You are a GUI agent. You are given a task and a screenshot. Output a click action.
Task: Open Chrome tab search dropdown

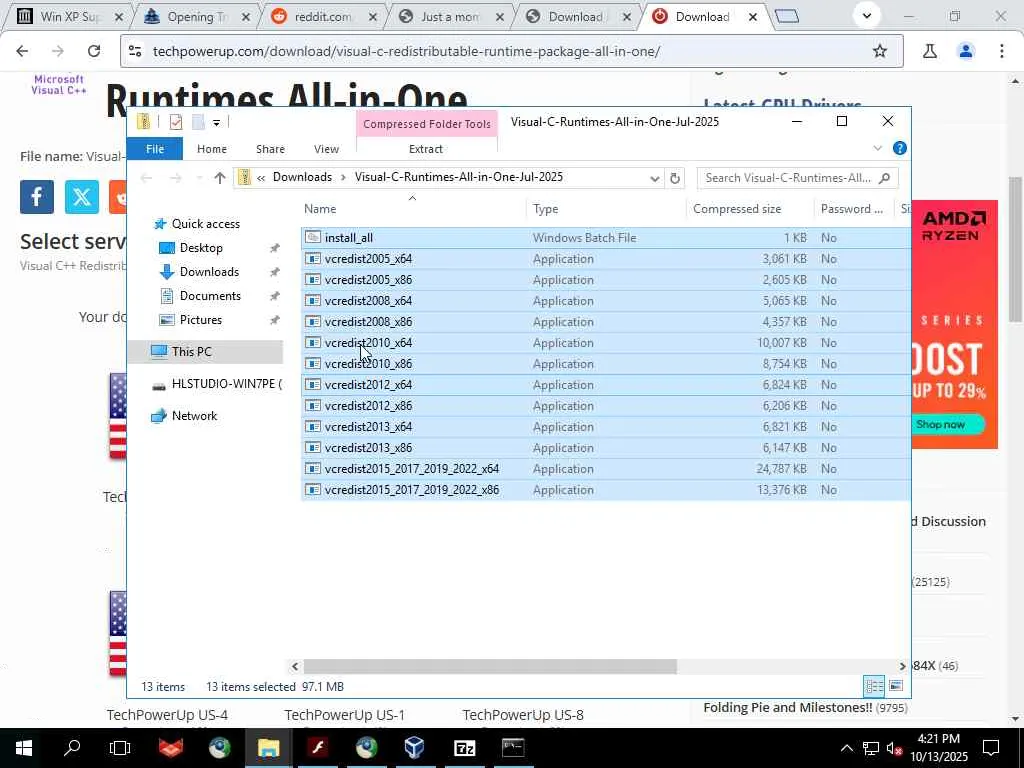(867, 16)
